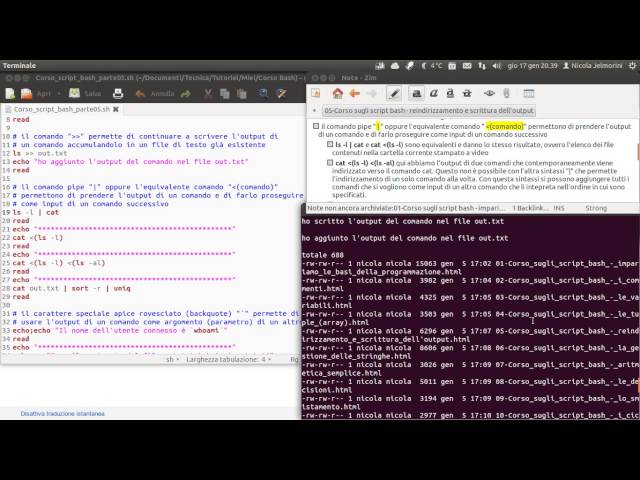Tick checkbox before 'Il comando pipe' note

[x=316, y=126]
